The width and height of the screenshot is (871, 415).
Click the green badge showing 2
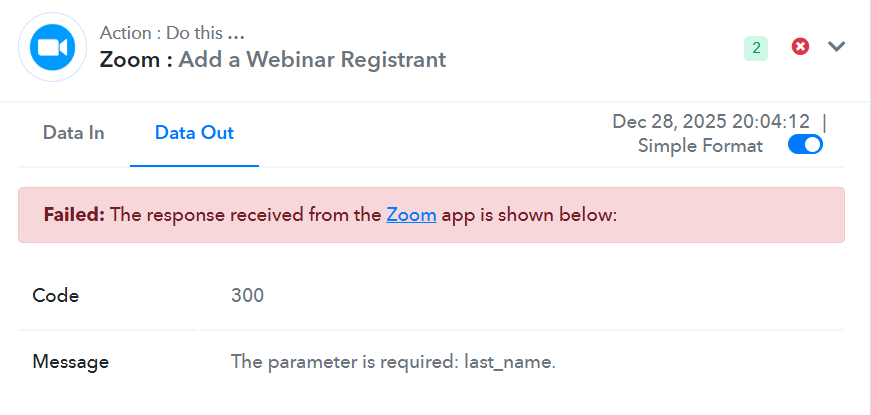point(756,48)
